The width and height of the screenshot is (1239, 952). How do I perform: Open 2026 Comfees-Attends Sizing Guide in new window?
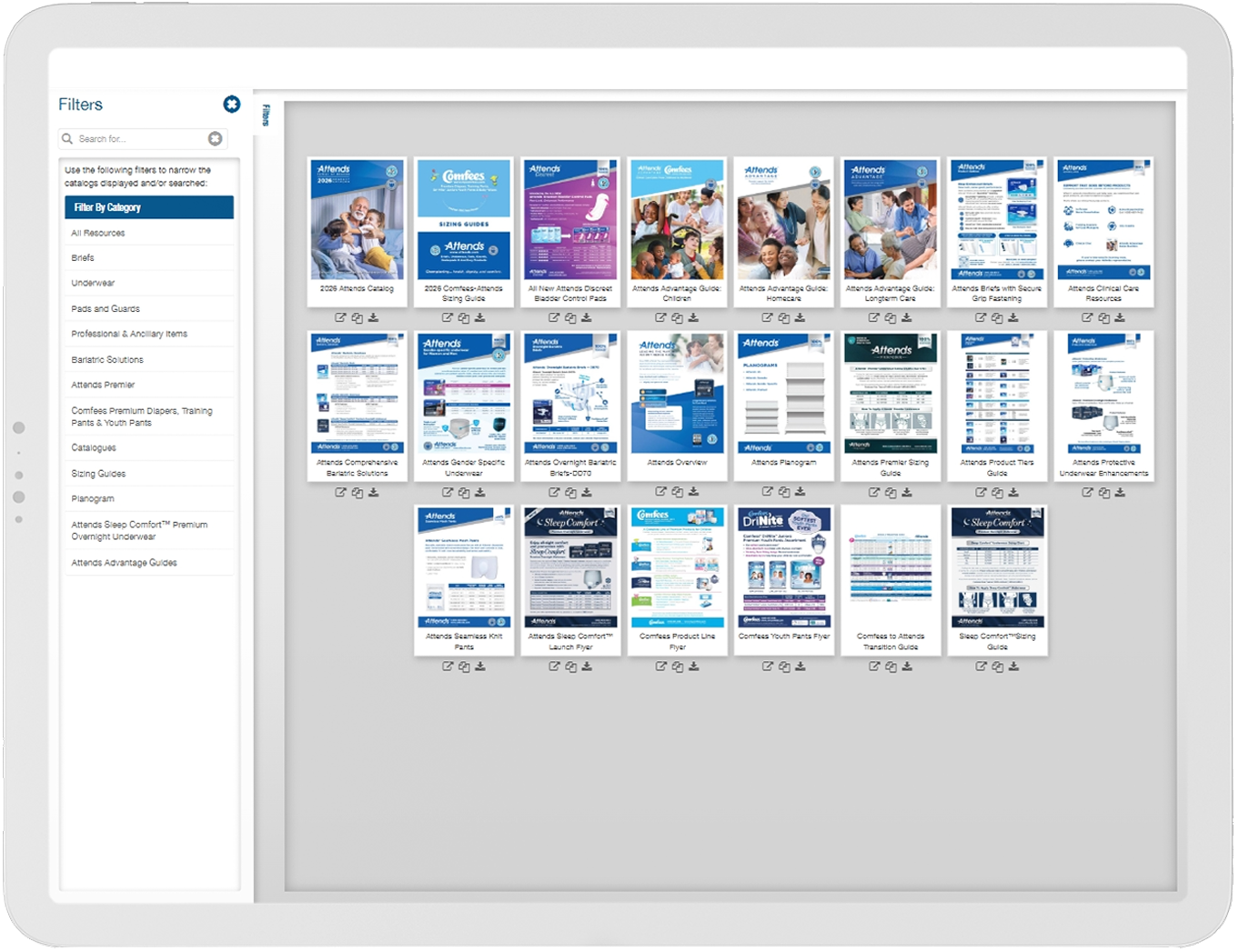click(448, 318)
